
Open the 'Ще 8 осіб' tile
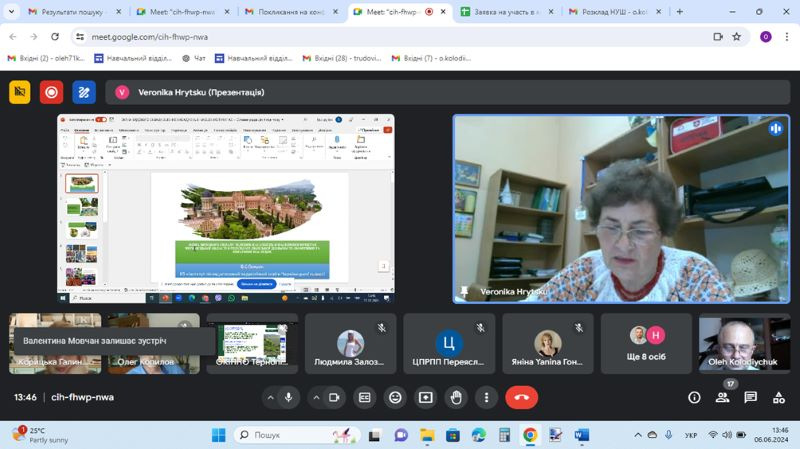click(646, 343)
